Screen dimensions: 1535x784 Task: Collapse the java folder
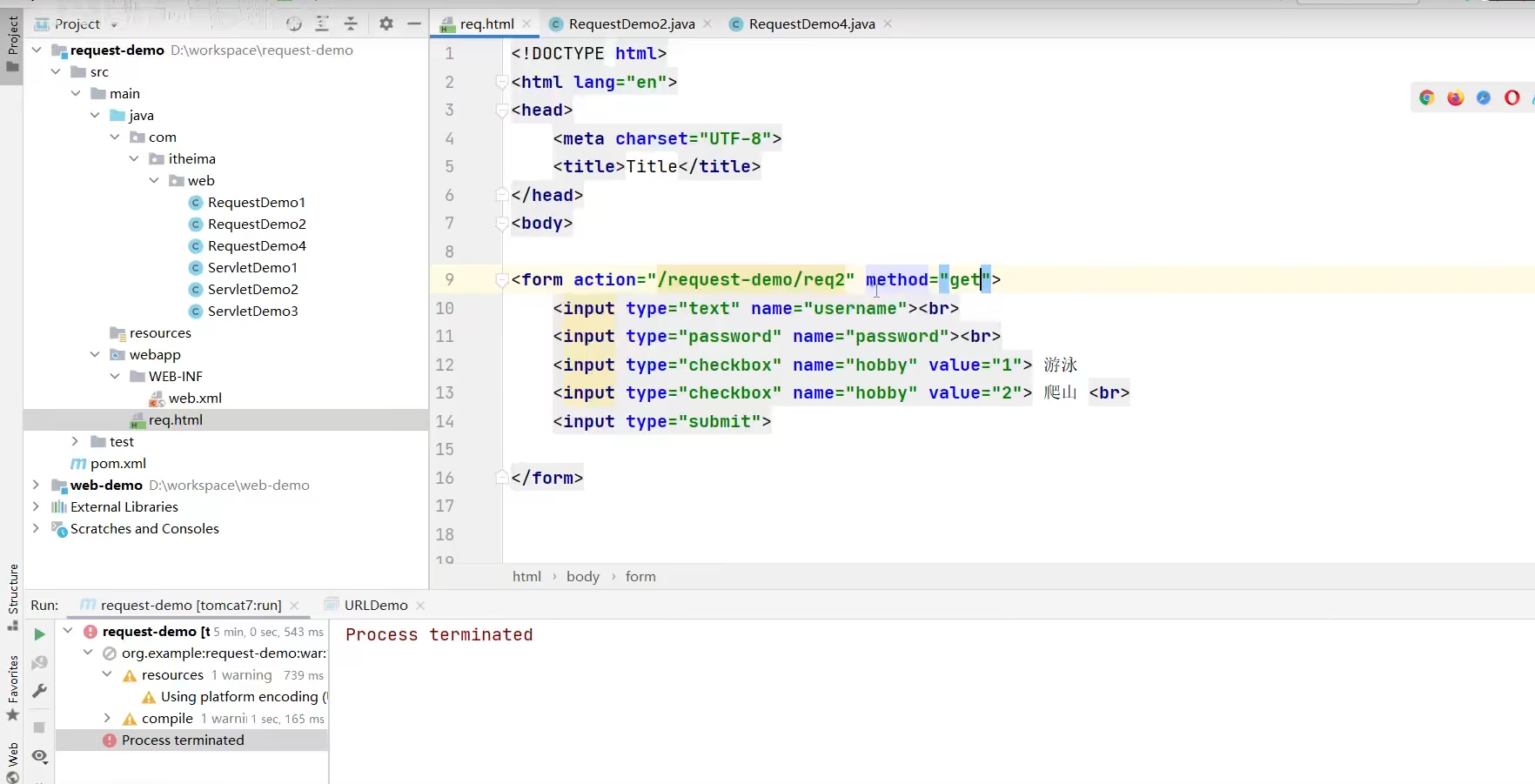95,115
